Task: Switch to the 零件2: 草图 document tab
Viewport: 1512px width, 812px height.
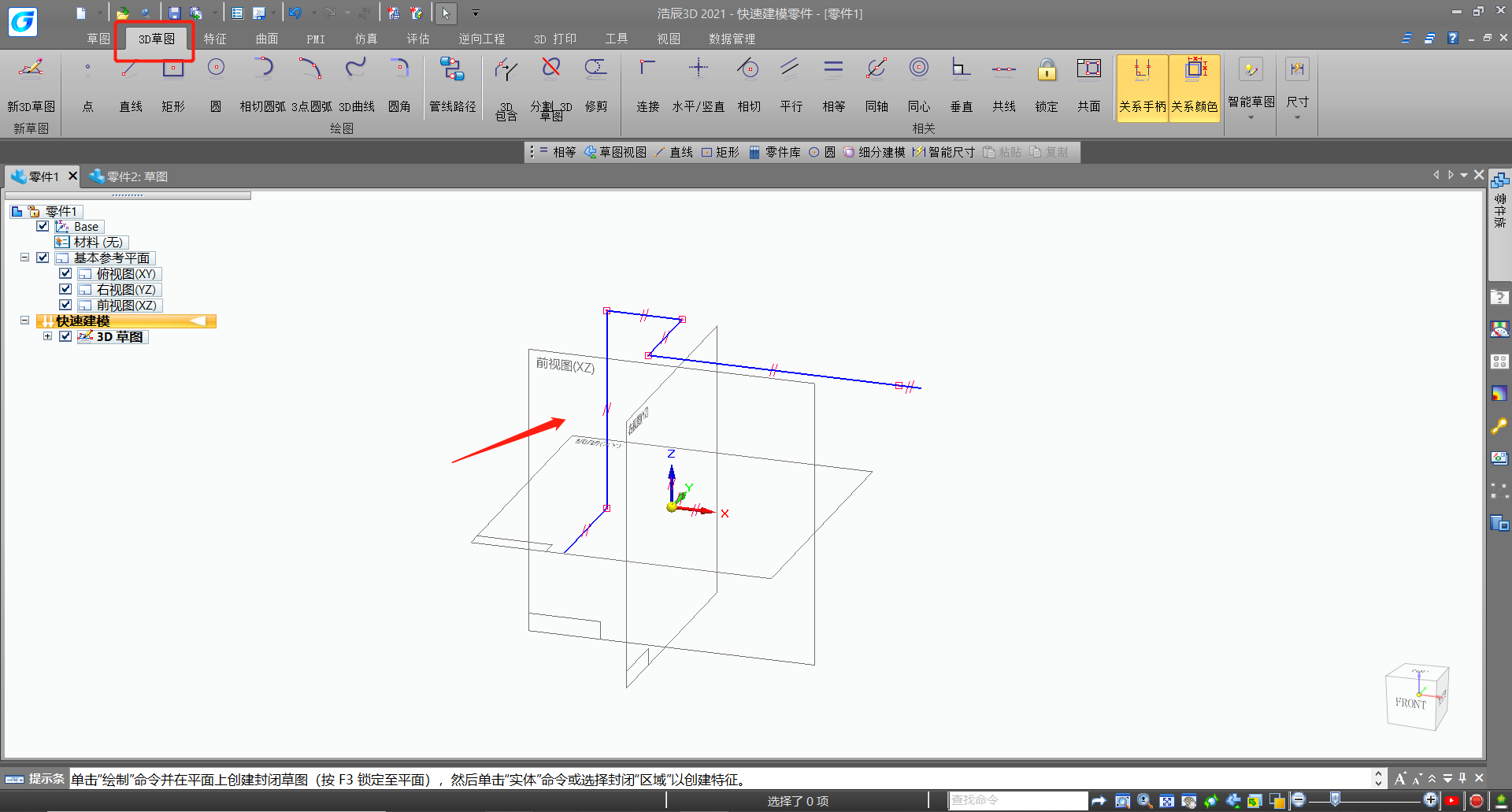Action: [128, 176]
